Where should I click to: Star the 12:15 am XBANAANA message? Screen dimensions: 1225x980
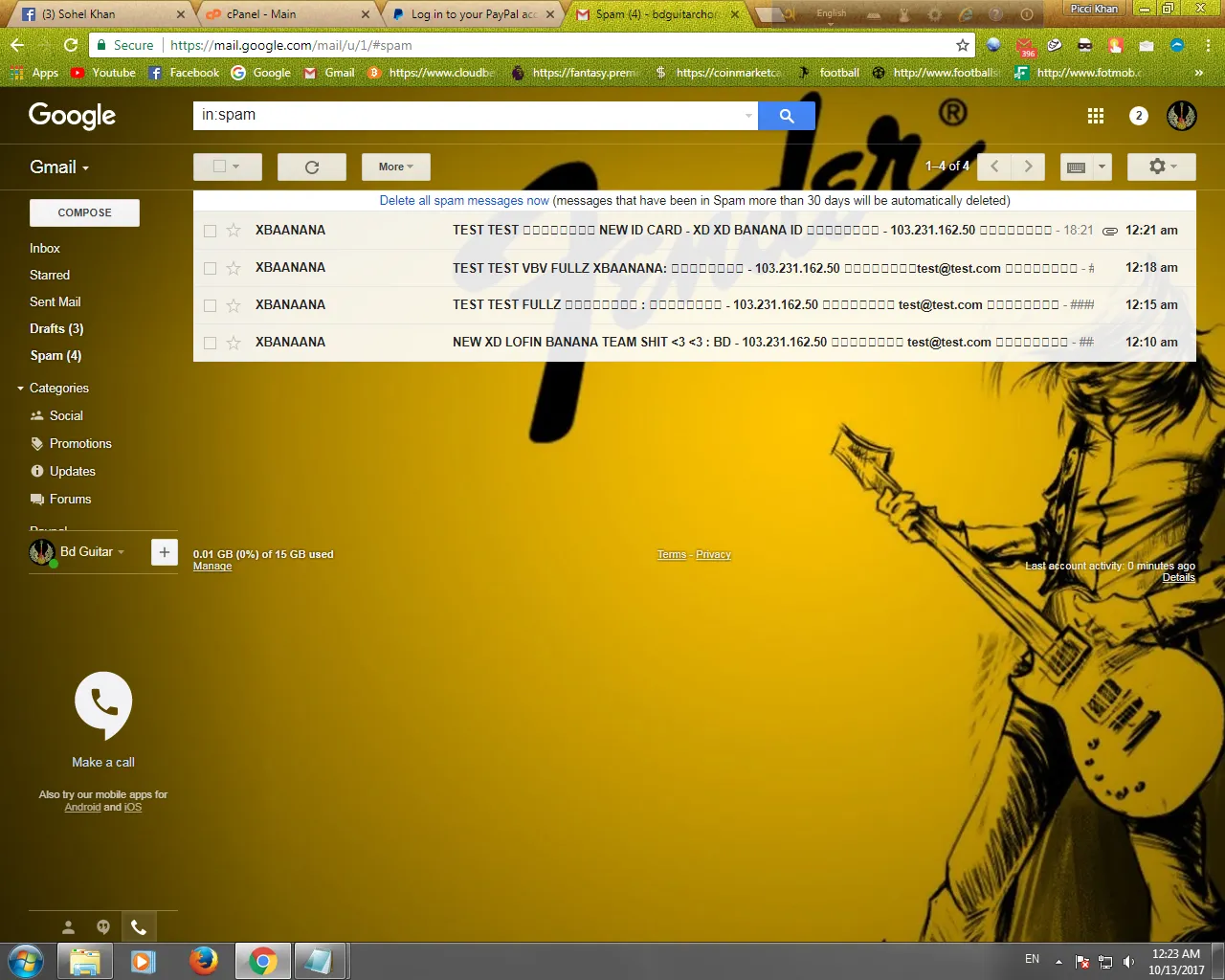pos(234,305)
